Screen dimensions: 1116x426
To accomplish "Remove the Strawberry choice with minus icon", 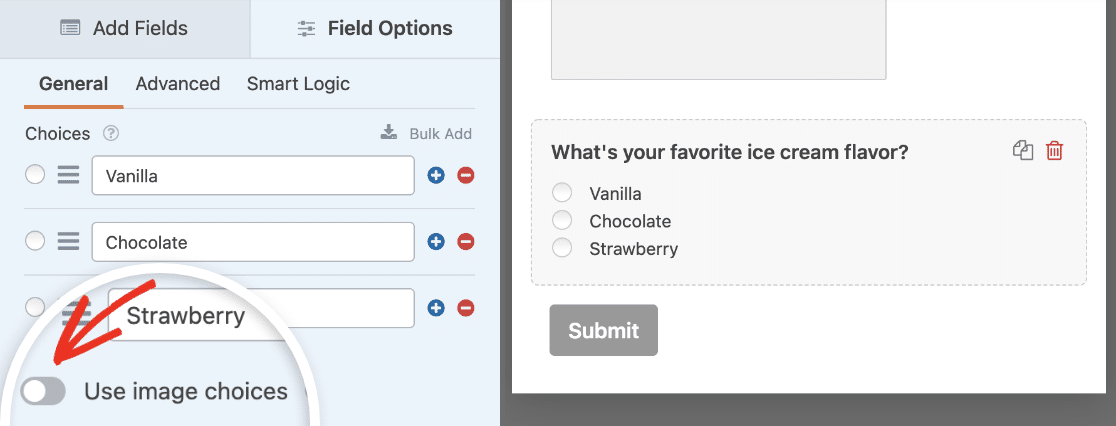I will click(x=465, y=308).
